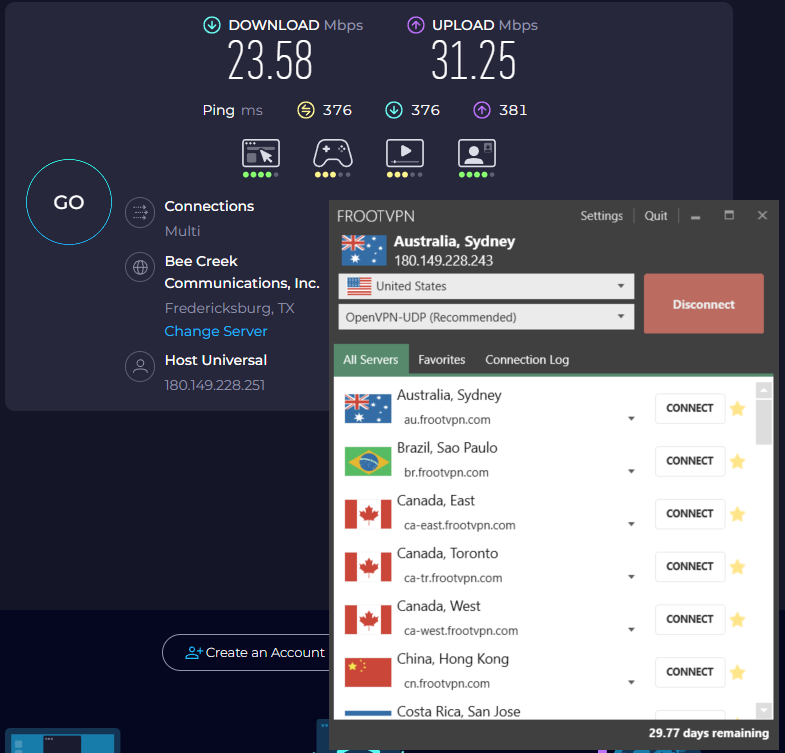Toggle favorite star for Australia, Sydney
Image resolution: width=785 pixels, height=753 pixels.
click(x=737, y=409)
